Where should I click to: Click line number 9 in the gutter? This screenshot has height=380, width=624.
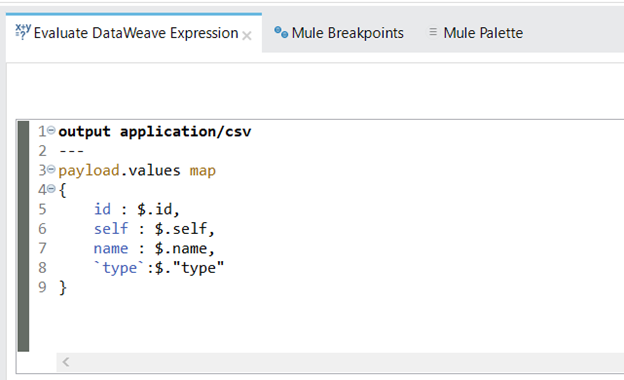pyautogui.click(x=43, y=287)
